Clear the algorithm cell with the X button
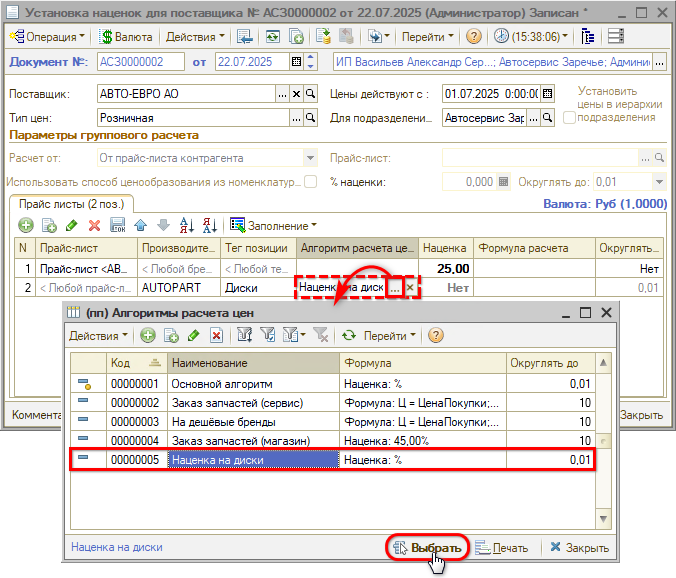 (410, 287)
